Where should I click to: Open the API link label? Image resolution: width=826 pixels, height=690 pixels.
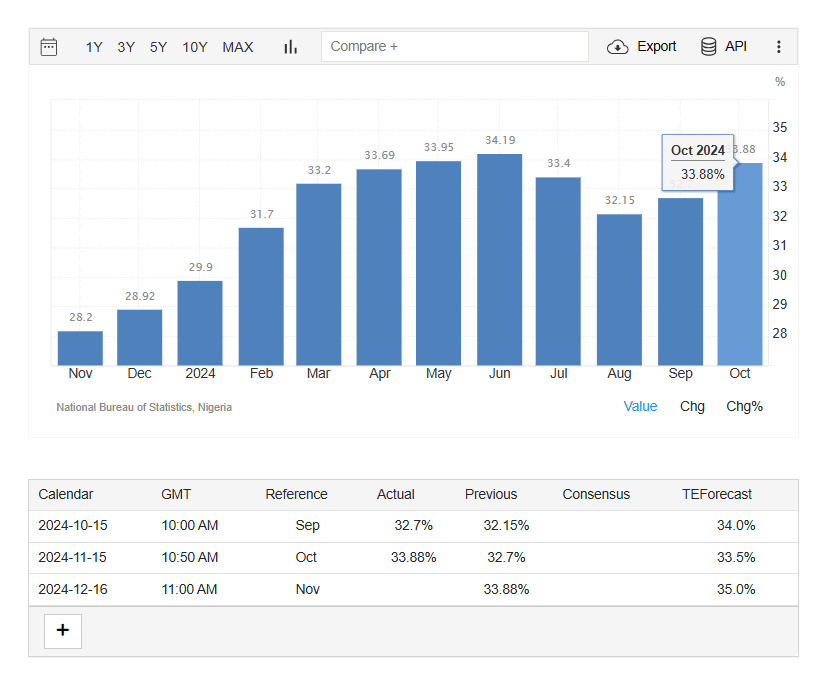tap(735, 46)
